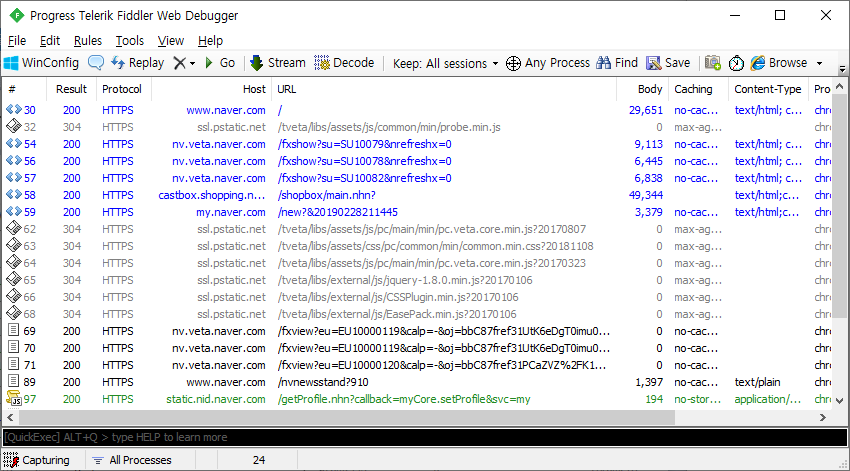
Task: Click the session 62 cached-response icon
Action: pyautogui.click(x=14, y=228)
